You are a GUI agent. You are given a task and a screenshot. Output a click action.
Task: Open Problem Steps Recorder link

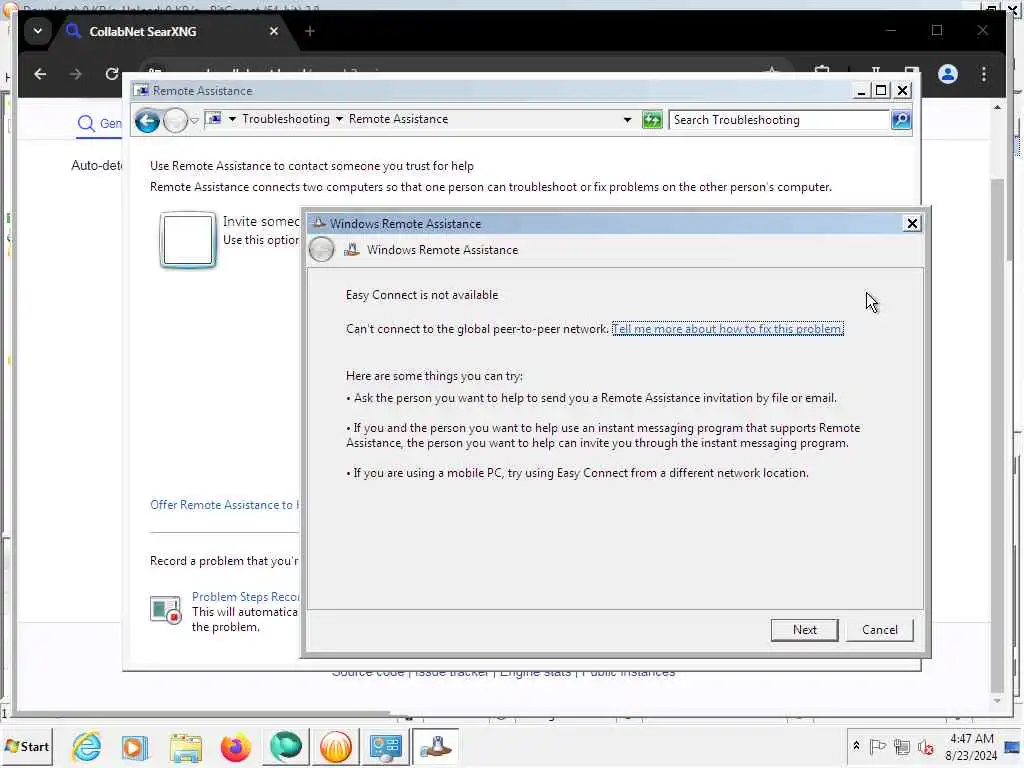pyautogui.click(x=245, y=597)
